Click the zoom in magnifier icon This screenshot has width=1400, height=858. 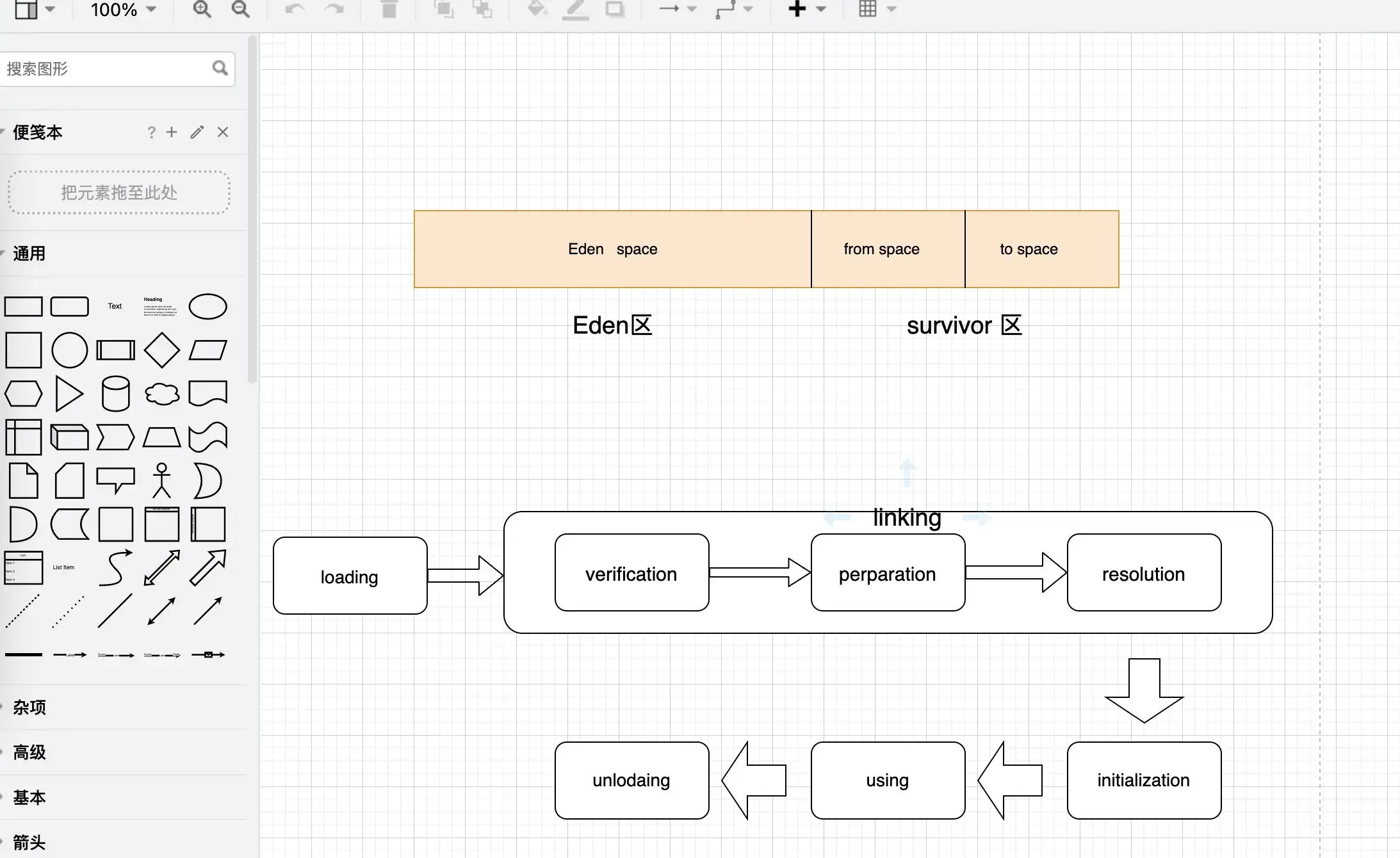(202, 9)
